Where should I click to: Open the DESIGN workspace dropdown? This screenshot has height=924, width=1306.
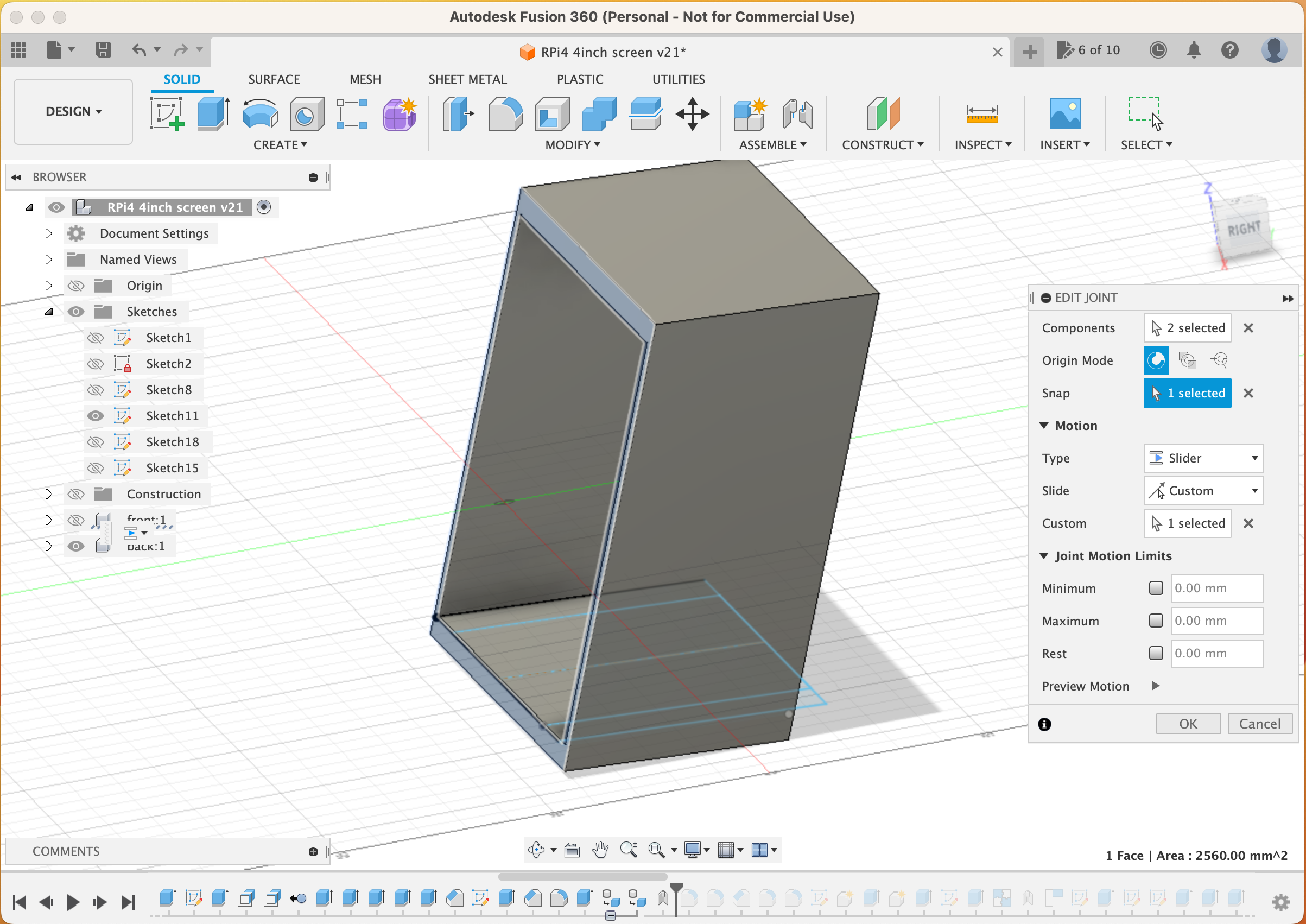tap(73, 111)
